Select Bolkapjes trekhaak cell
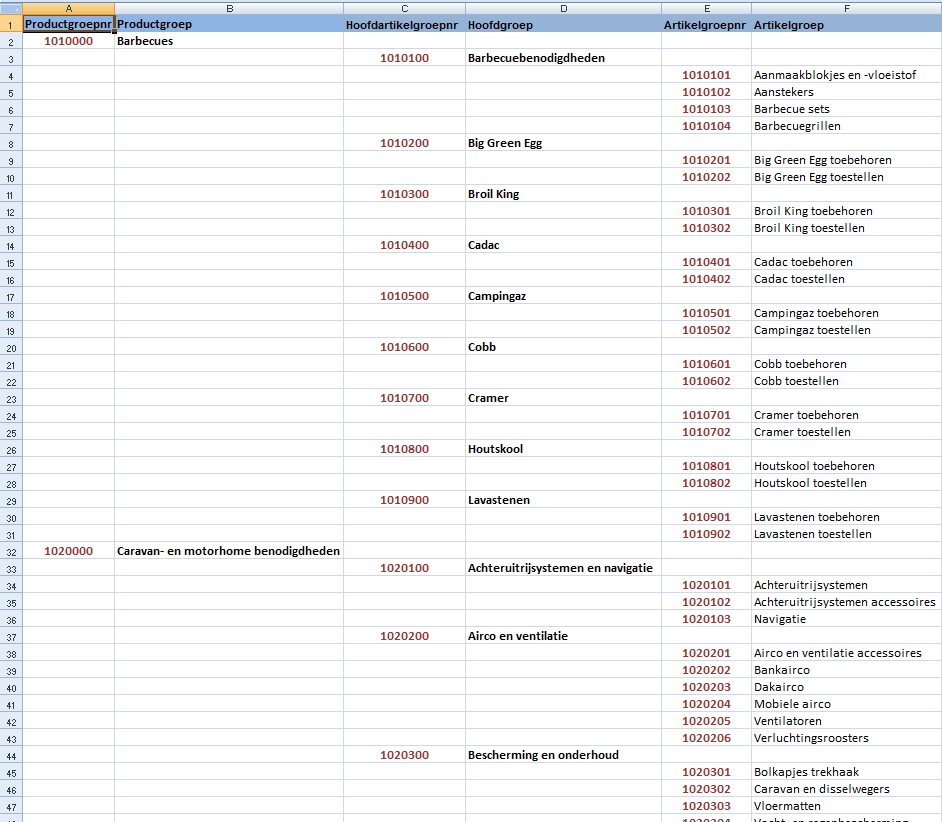 846,772
